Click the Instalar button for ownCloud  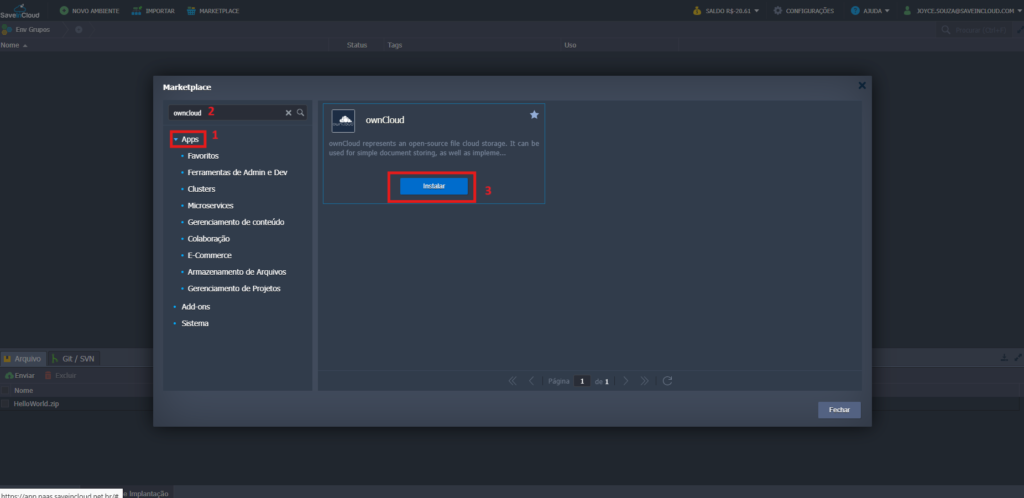coord(434,186)
